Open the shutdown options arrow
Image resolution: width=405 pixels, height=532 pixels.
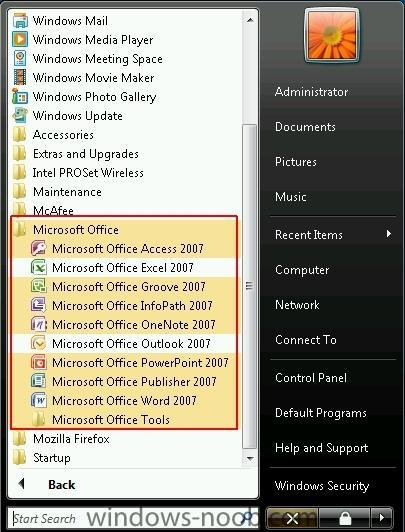(382, 518)
